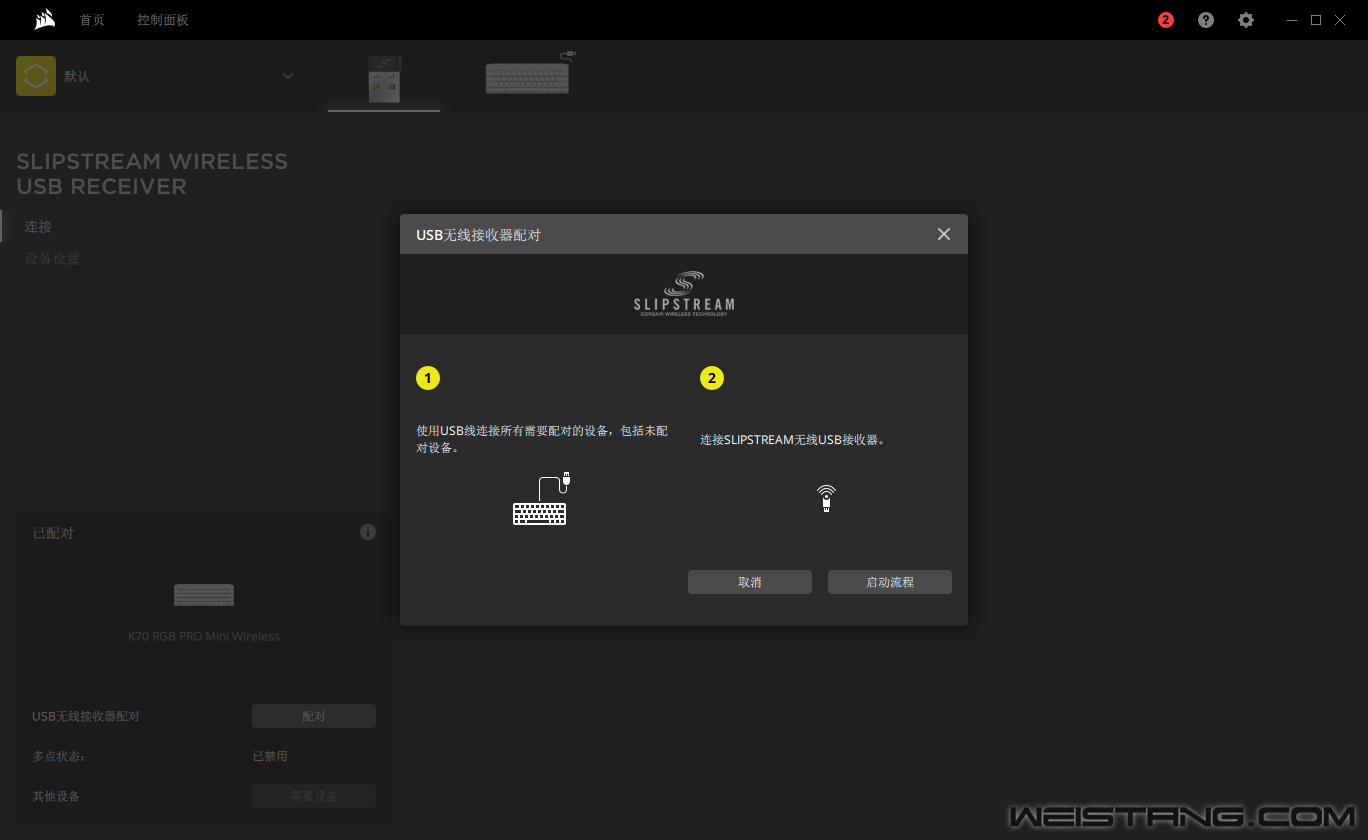Image resolution: width=1368 pixels, height=840 pixels.
Task: Click the 多点状态 label
Action: [x=58, y=756]
